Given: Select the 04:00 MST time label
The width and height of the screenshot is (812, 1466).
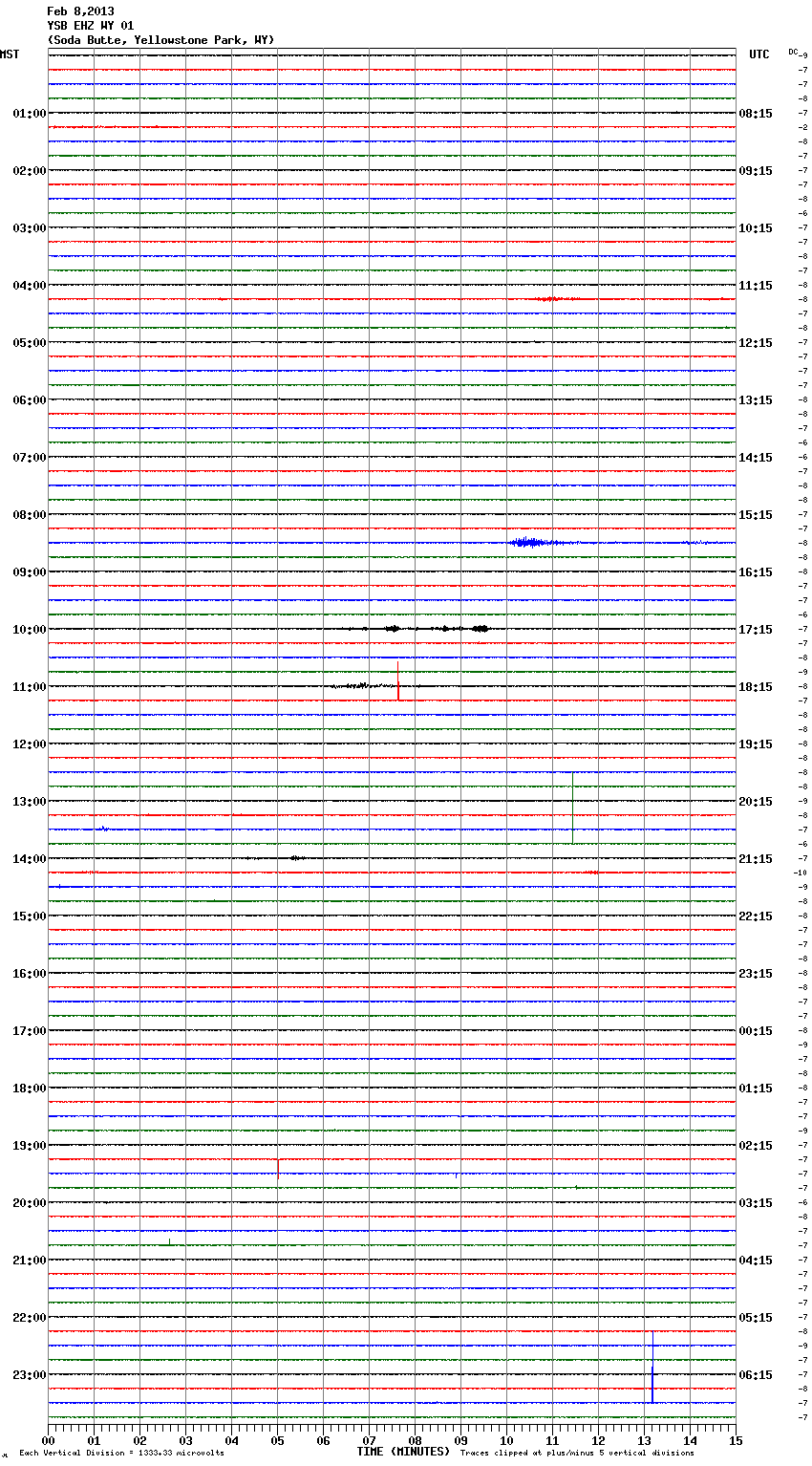Looking at the screenshot, I should (x=30, y=286).
